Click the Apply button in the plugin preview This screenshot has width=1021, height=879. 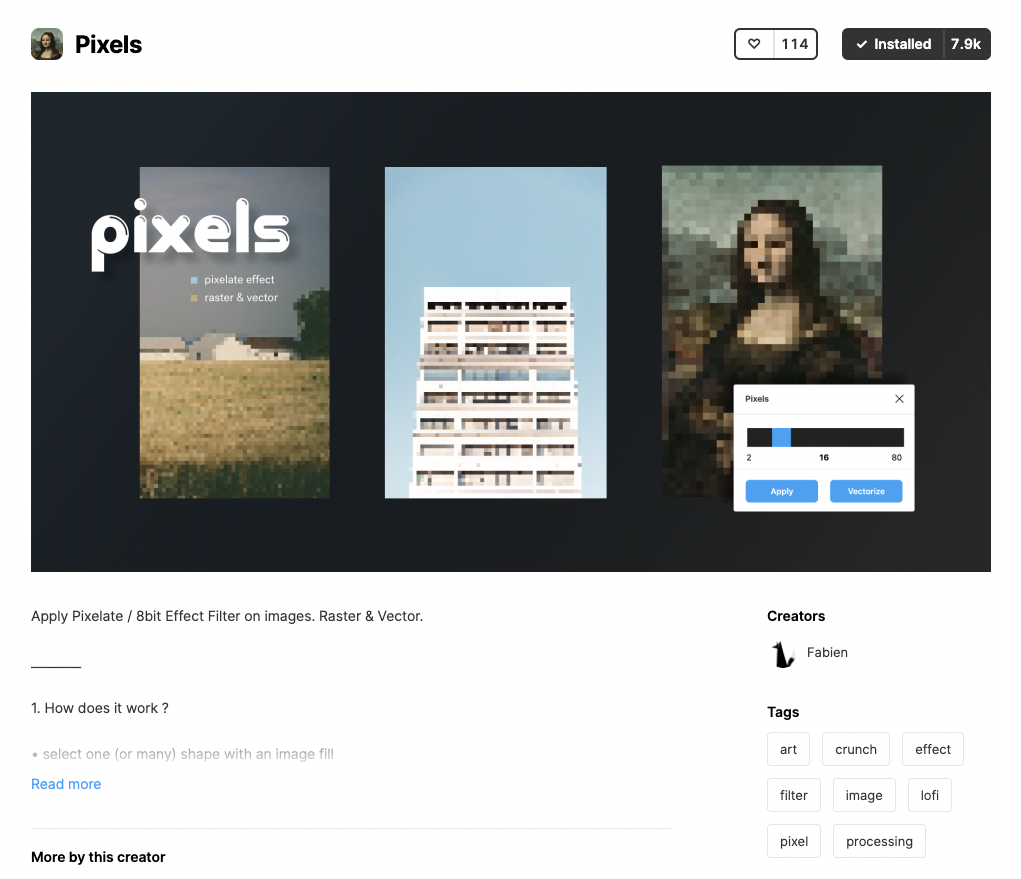(781, 491)
